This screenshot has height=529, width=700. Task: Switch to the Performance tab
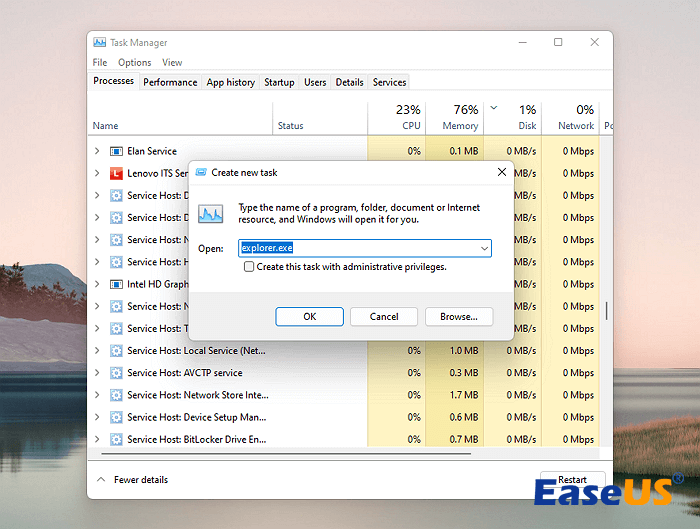click(x=170, y=82)
